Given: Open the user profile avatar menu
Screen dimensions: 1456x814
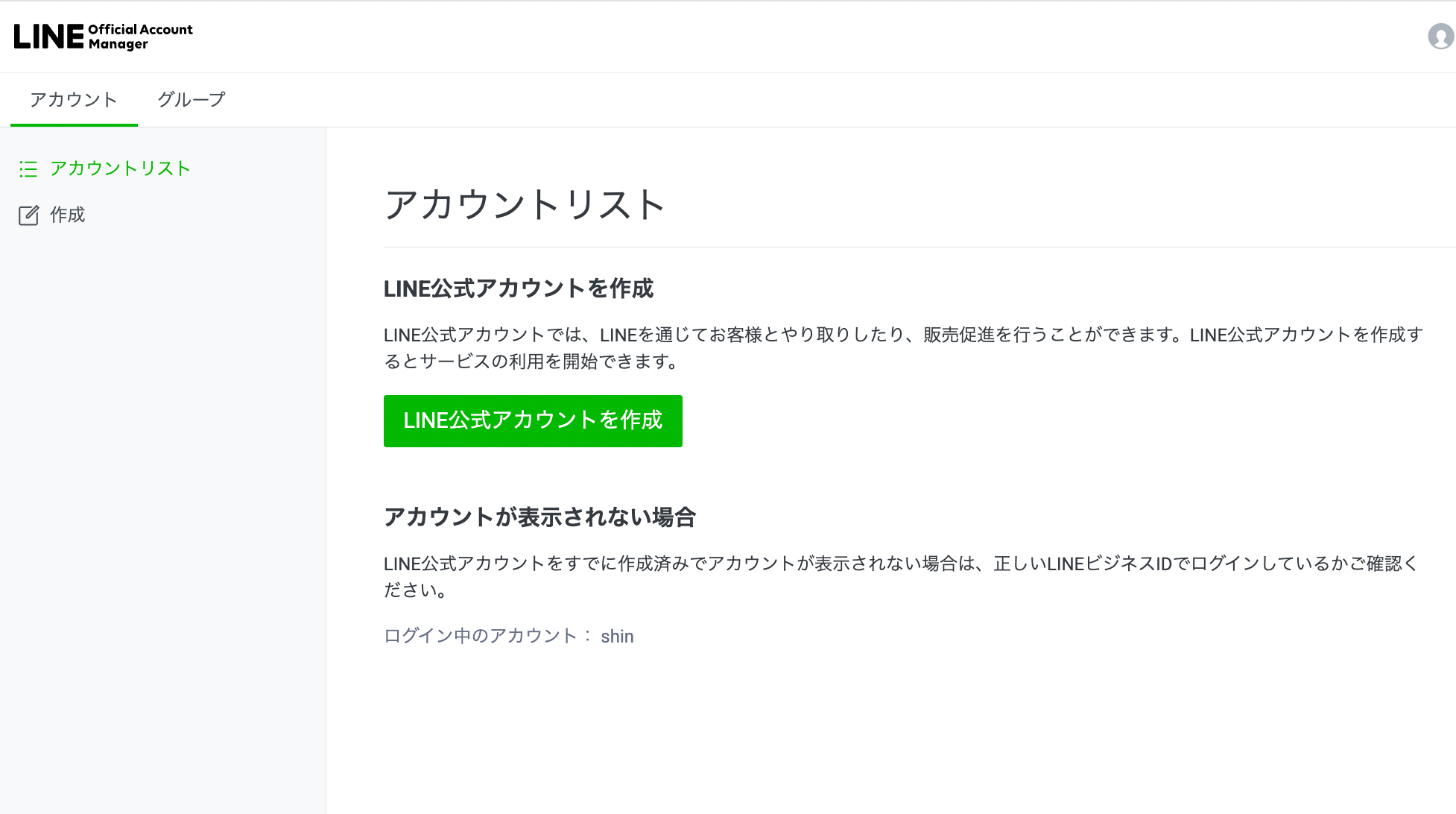Looking at the screenshot, I should coord(1440,36).
